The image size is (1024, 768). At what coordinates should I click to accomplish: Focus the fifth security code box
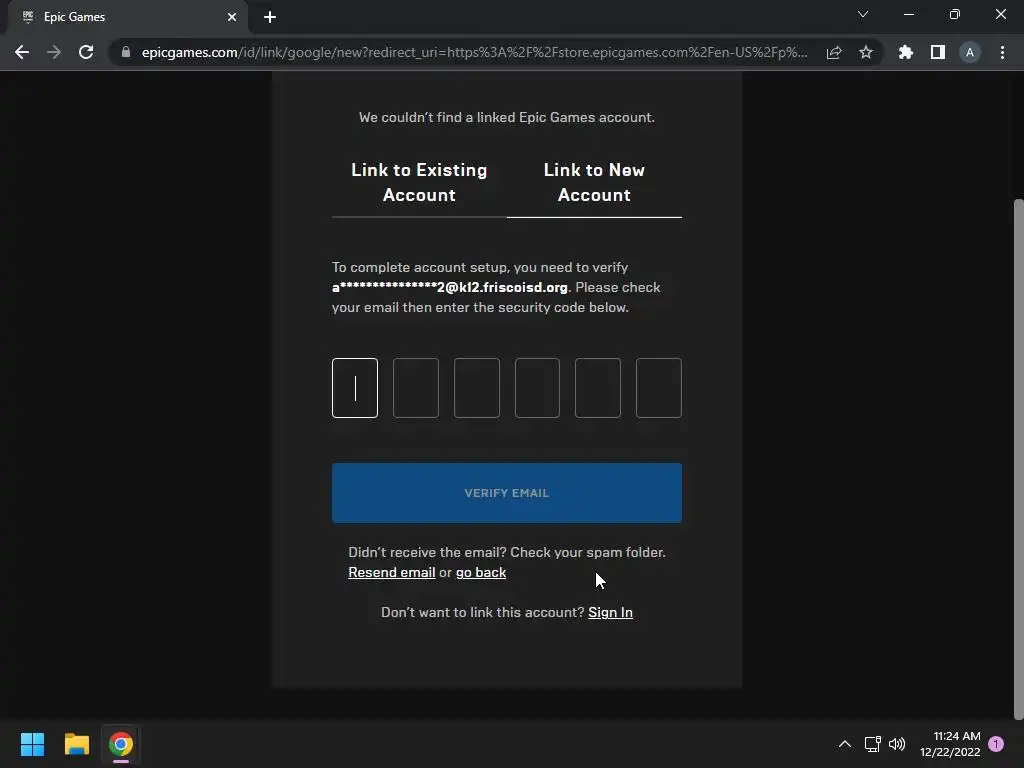click(x=598, y=388)
